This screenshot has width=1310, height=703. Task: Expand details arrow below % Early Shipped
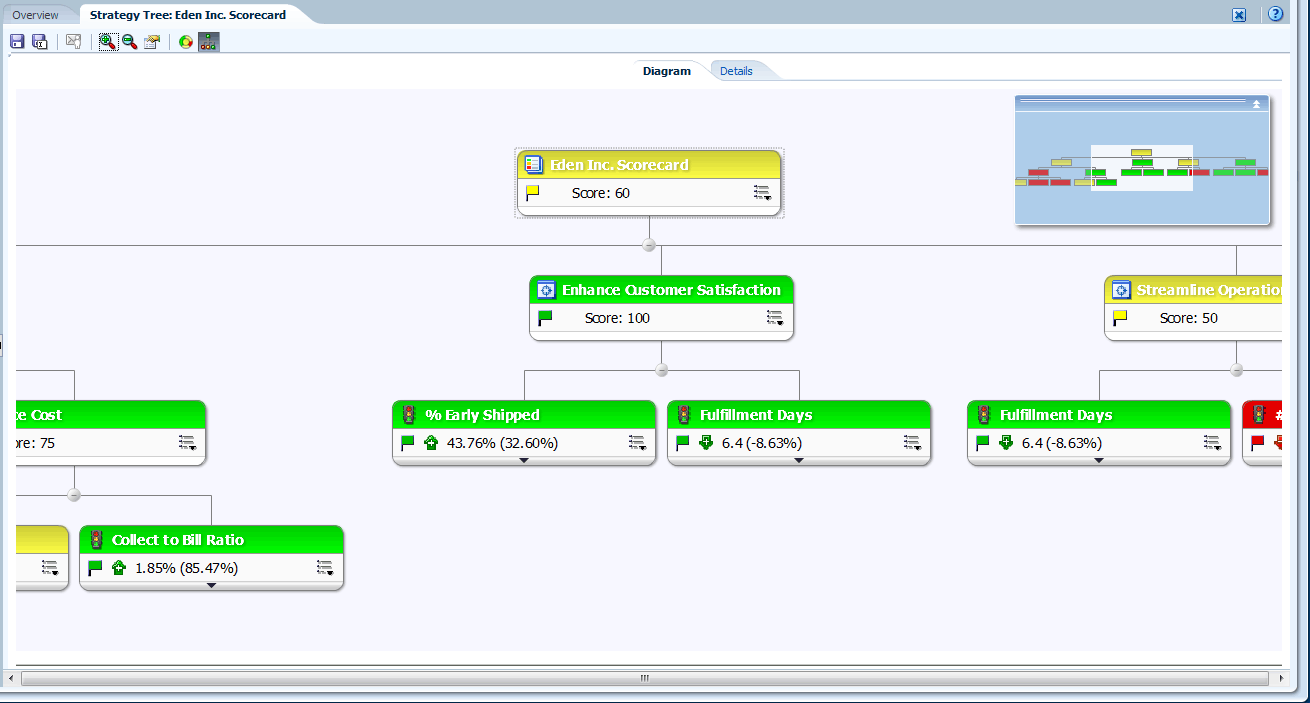click(x=524, y=461)
